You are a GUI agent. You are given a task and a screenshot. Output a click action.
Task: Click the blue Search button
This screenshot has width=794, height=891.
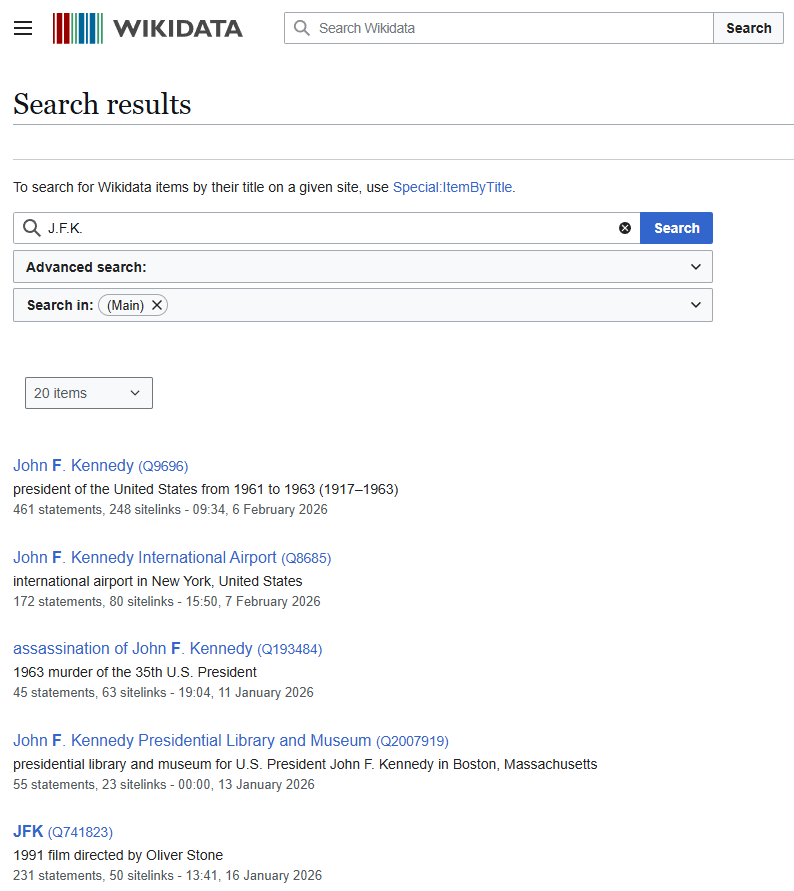pyautogui.click(x=676, y=228)
